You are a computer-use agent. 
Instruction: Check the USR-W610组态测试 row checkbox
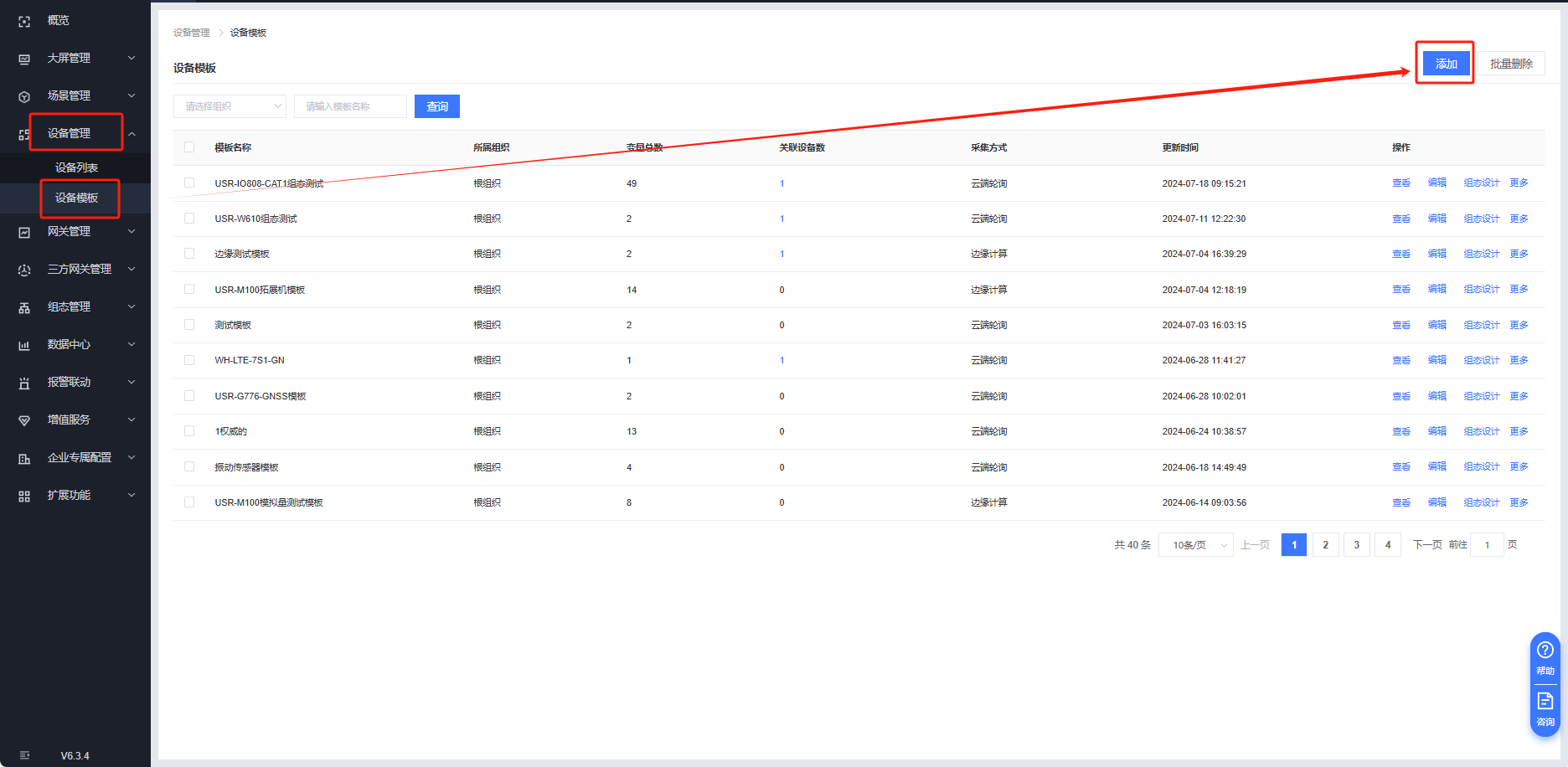pos(189,219)
